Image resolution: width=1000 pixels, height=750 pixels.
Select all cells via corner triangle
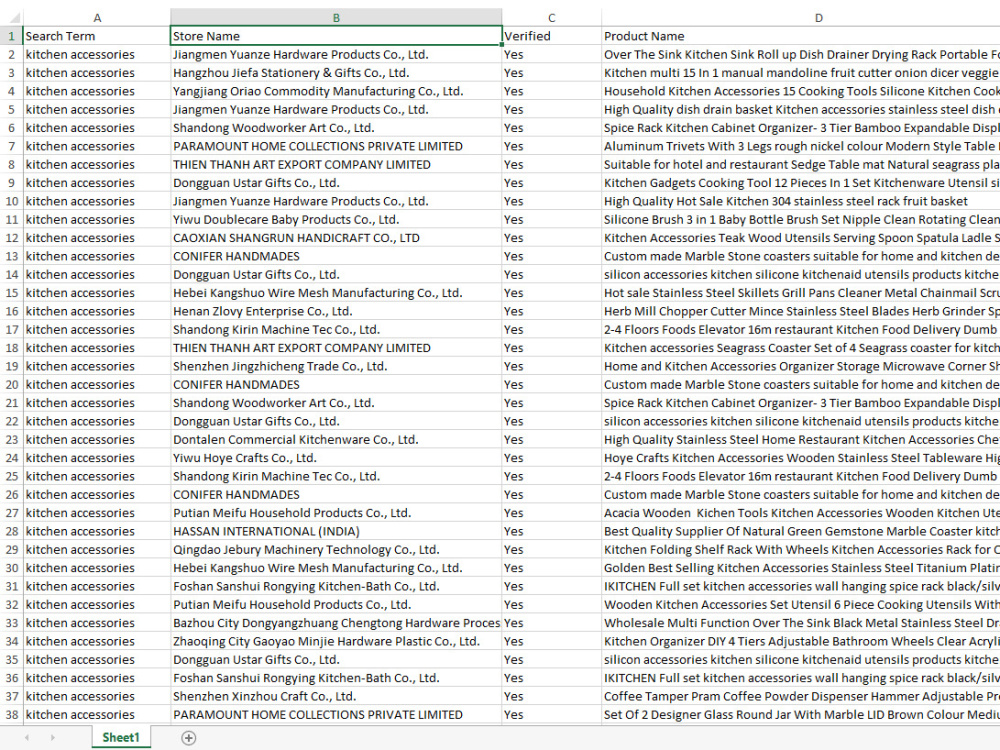(13, 18)
